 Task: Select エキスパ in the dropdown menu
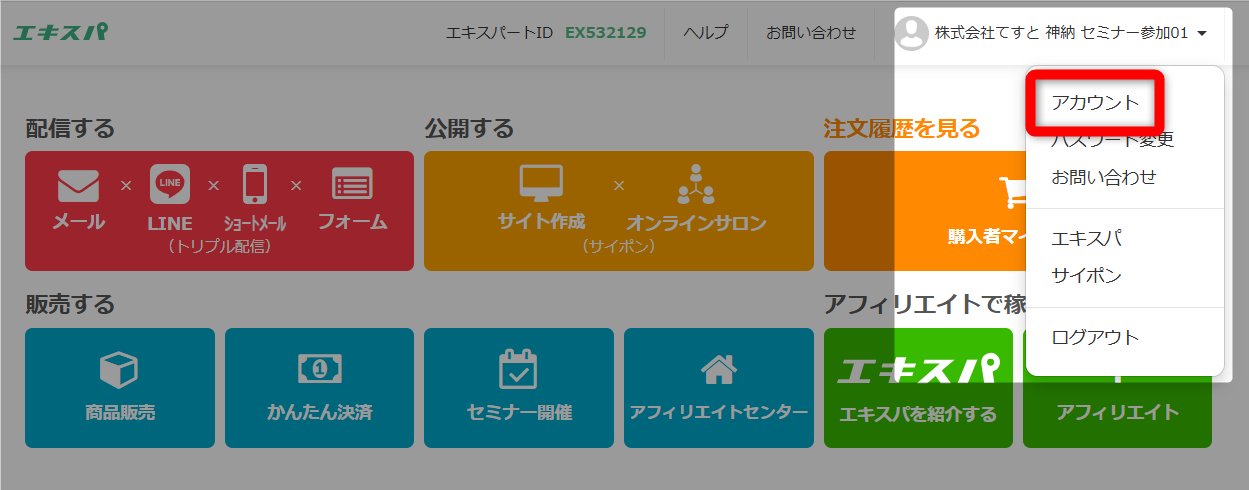click(x=1086, y=238)
